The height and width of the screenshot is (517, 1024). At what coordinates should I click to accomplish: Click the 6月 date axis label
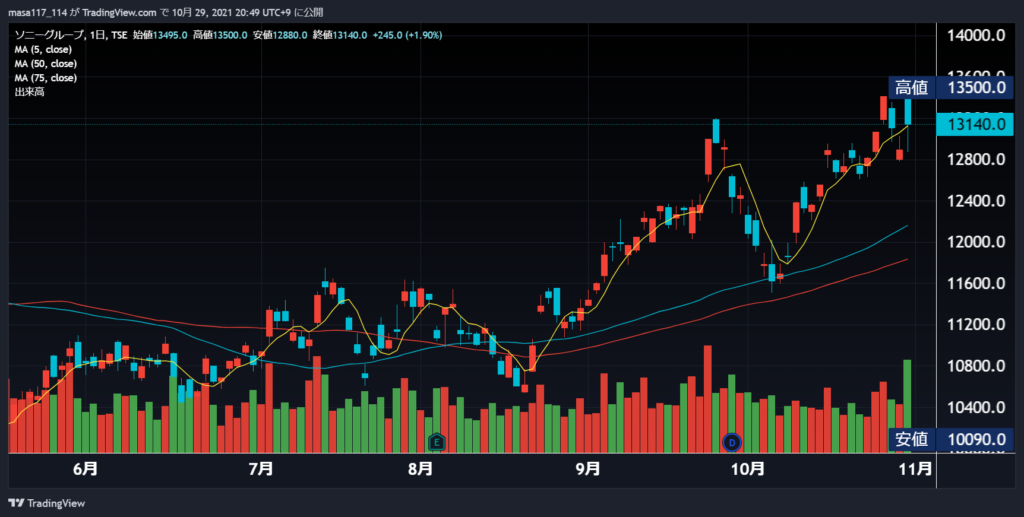pyautogui.click(x=86, y=468)
